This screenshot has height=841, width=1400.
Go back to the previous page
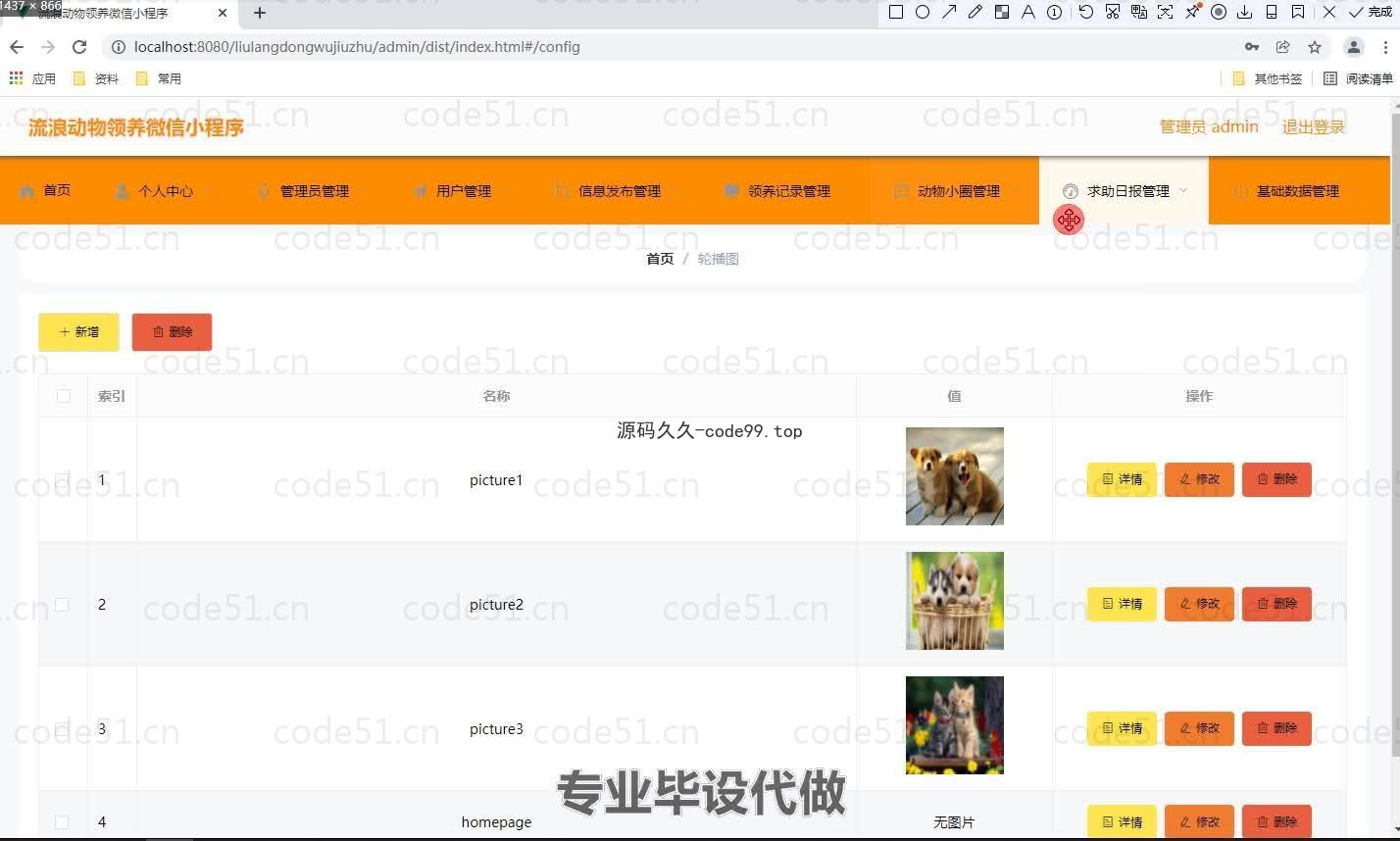(x=17, y=47)
